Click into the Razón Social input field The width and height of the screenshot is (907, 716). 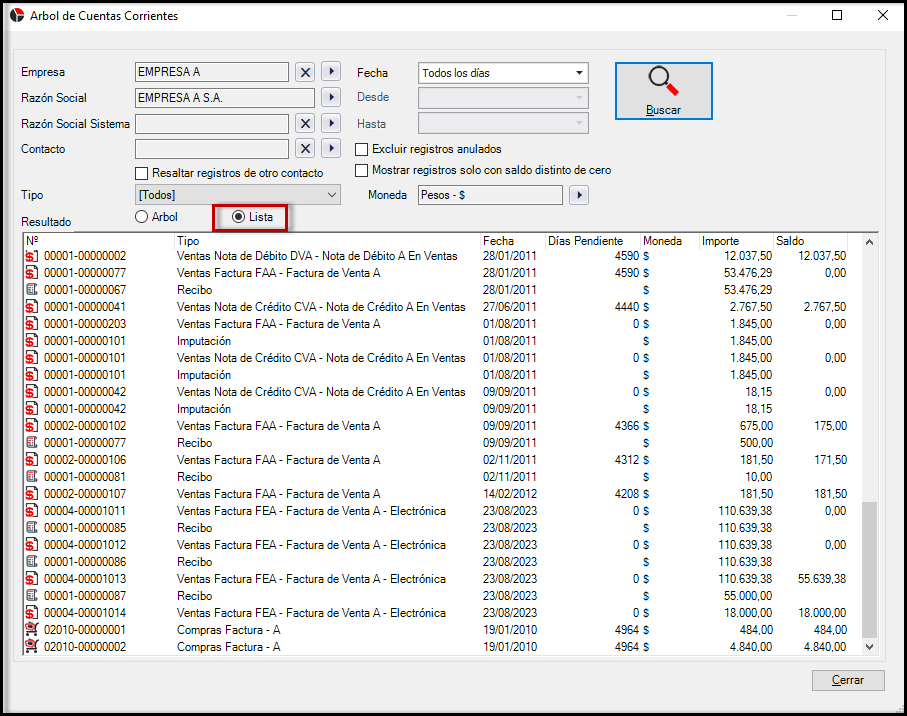(225, 98)
